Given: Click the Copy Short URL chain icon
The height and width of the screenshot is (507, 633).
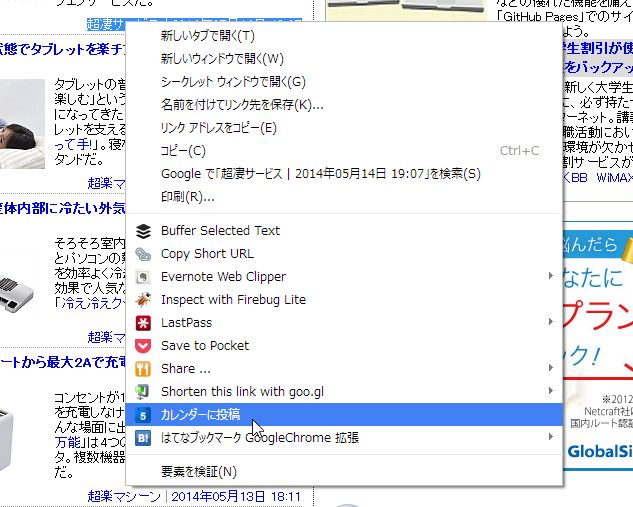Looking at the screenshot, I should click(143, 254).
